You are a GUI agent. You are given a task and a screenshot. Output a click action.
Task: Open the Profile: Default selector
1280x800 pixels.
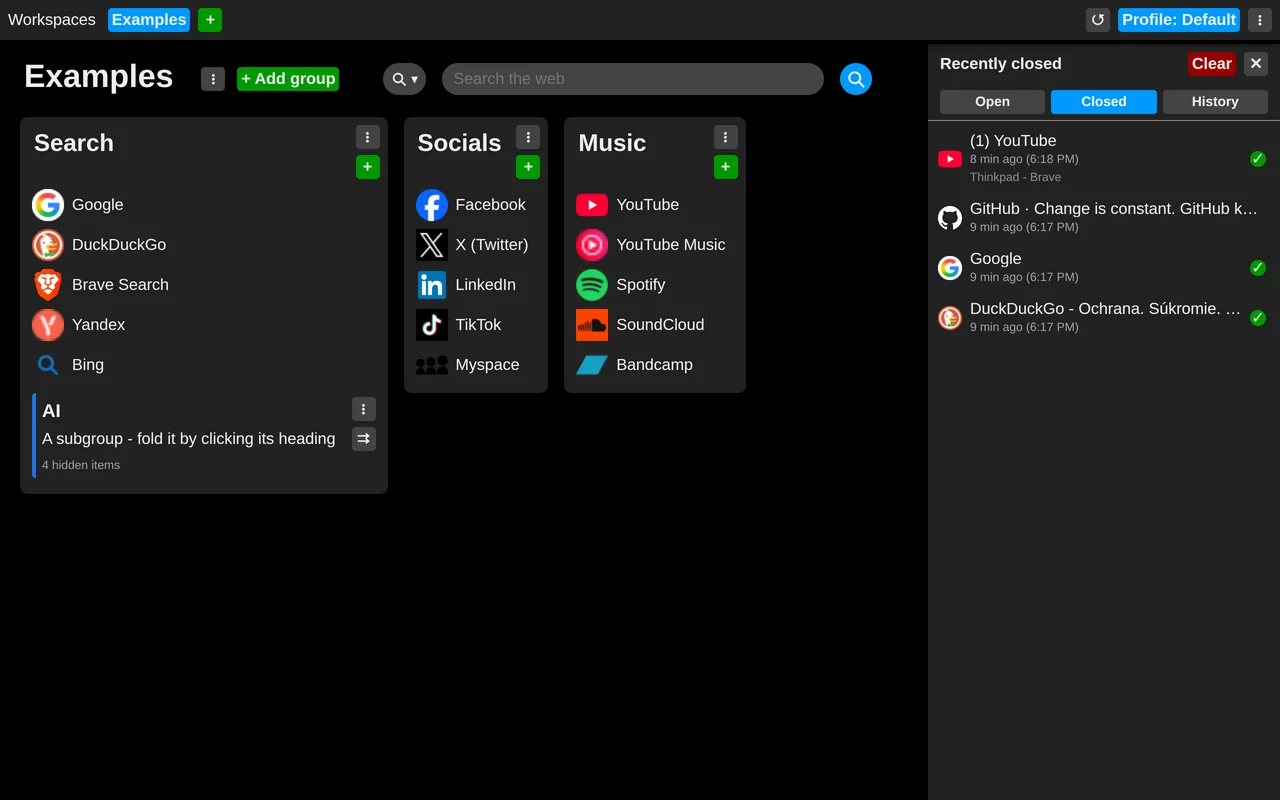[x=1179, y=20]
